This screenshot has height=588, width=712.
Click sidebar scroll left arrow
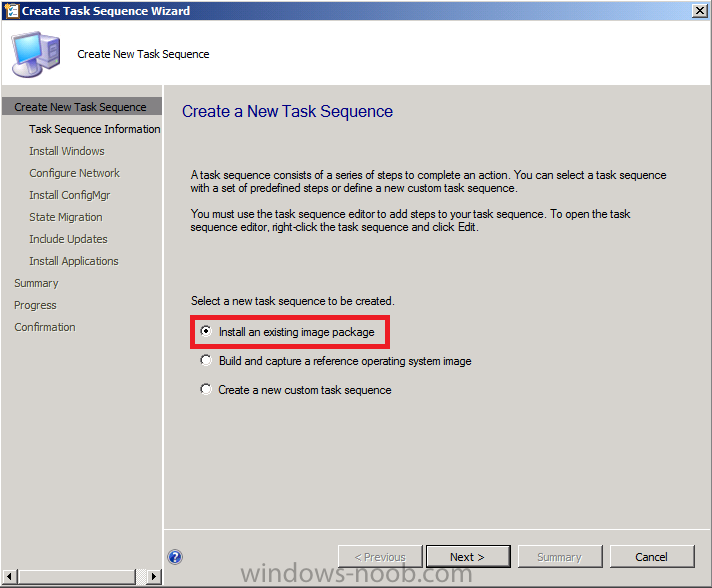10,577
